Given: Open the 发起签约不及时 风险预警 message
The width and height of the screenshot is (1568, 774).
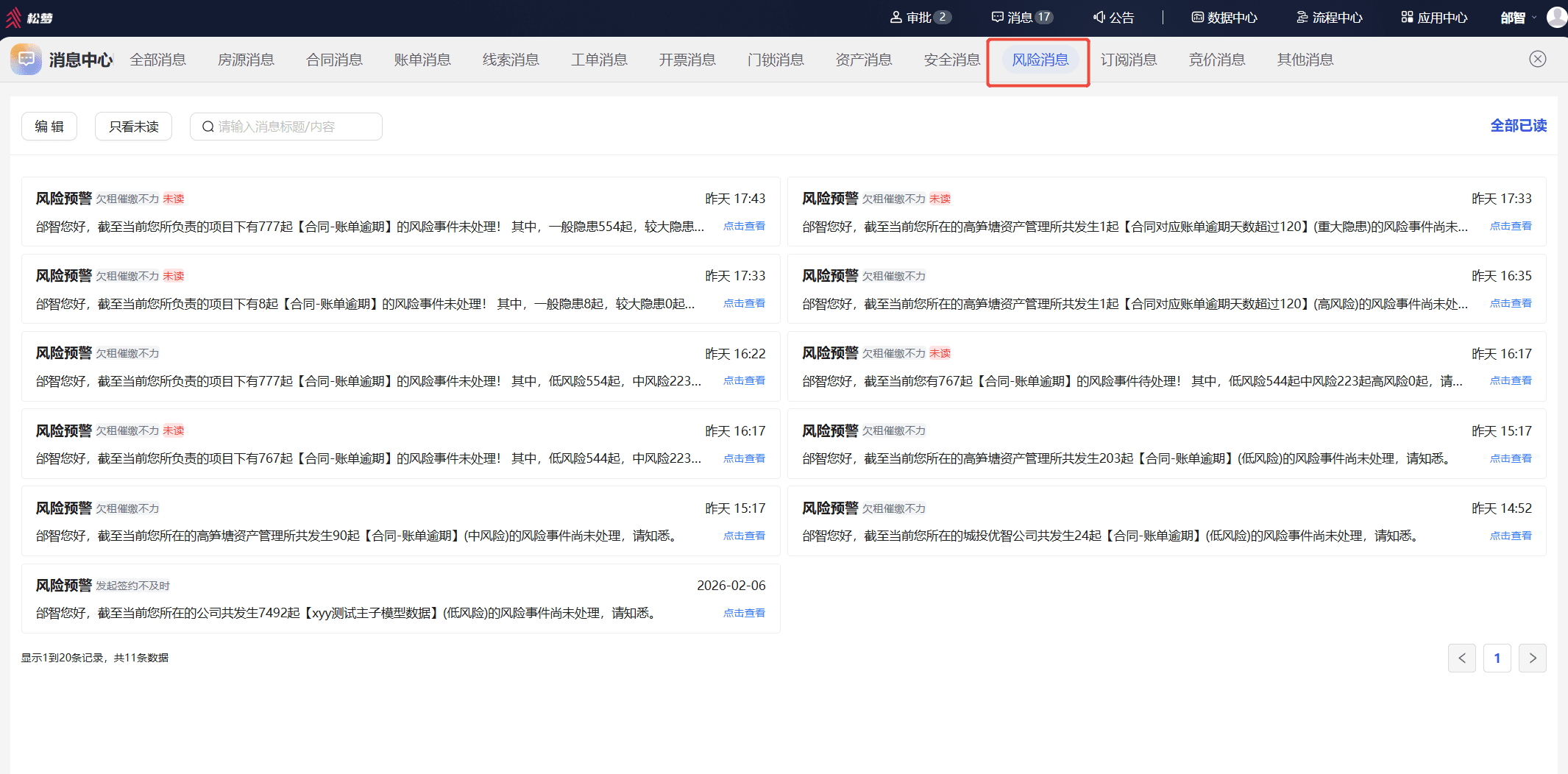Looking at the screenshot, I should (400, 598).
